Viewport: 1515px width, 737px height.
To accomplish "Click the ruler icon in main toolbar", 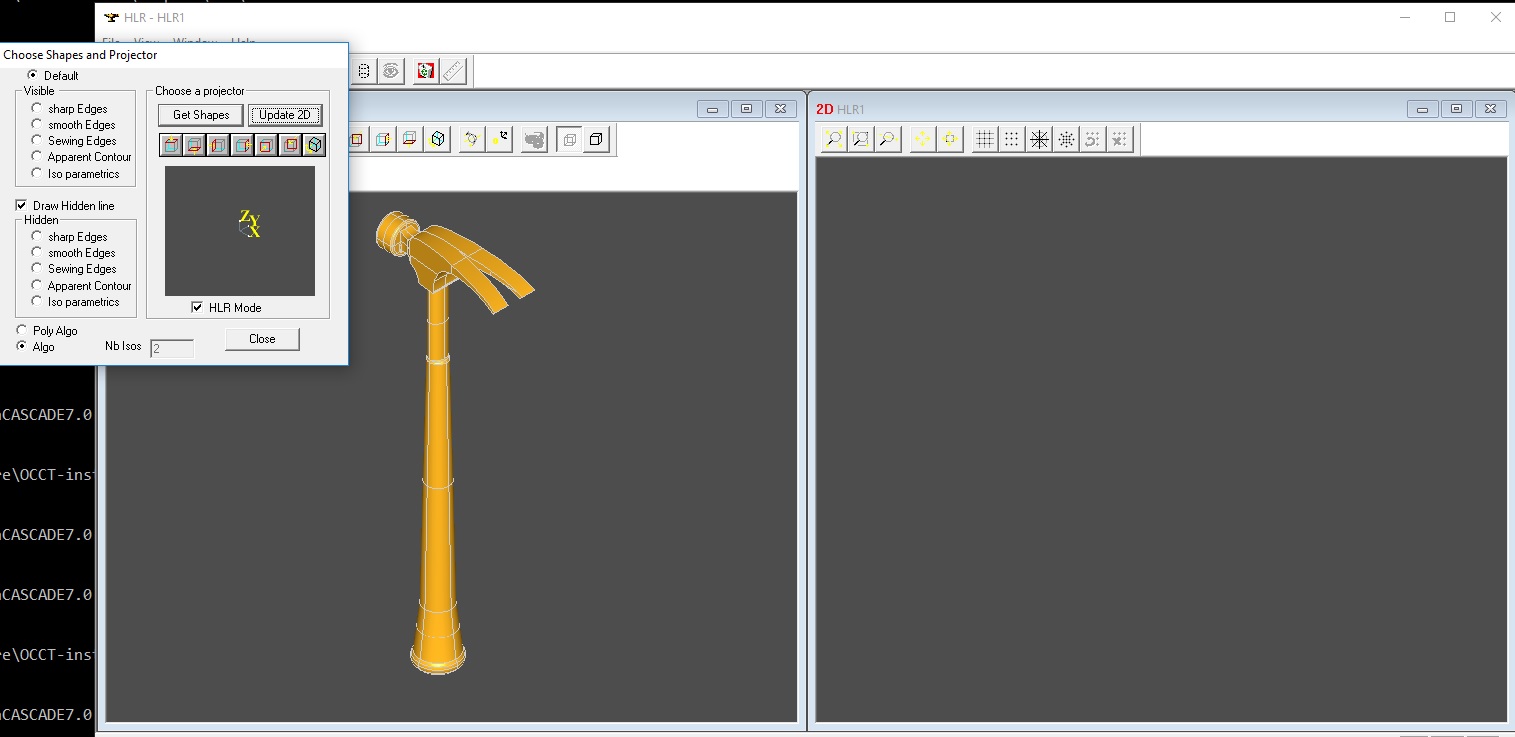I will point(454,71).
